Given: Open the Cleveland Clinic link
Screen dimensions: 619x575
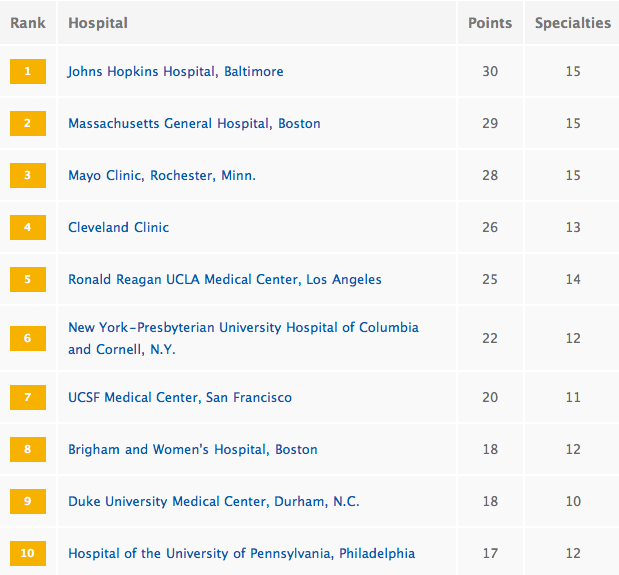Looking at the screenshot, I should coord(118,228).
